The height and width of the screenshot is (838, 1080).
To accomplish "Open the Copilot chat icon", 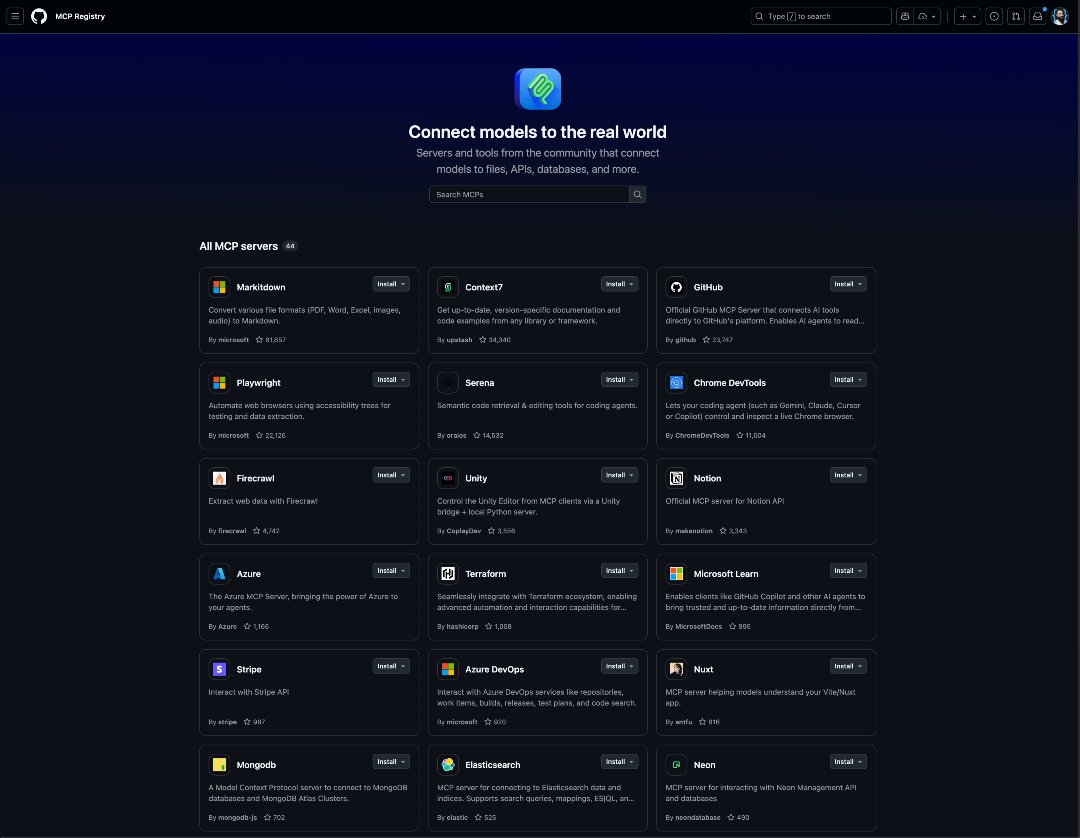I will [905, 16].
